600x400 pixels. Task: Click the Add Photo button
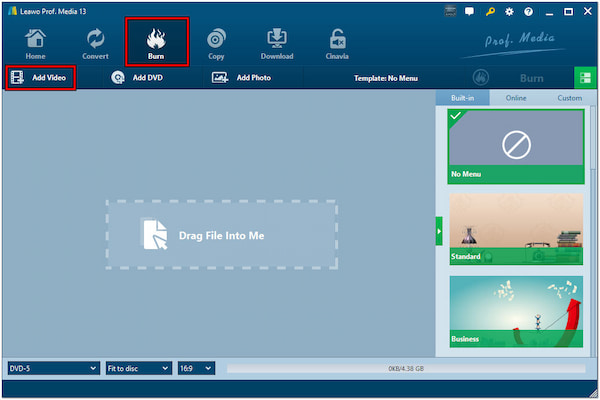click(242, 77)
